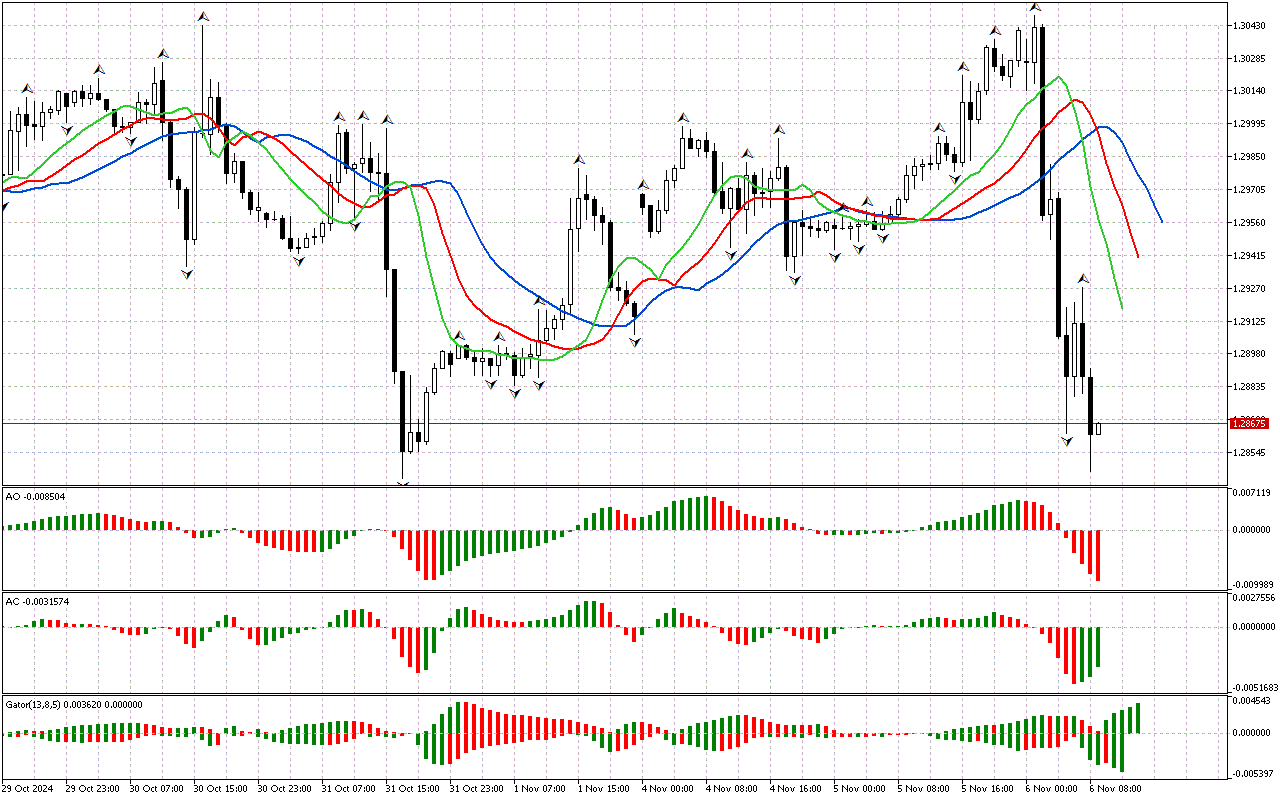Click the 1.28835 price scale label
The height and width of the screenshot is (800, 1280).
(1250, 387)
